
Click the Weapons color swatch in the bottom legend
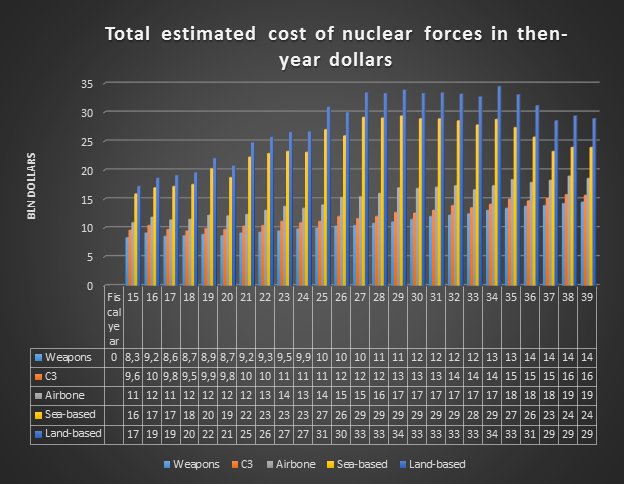[x=167, y=464]
